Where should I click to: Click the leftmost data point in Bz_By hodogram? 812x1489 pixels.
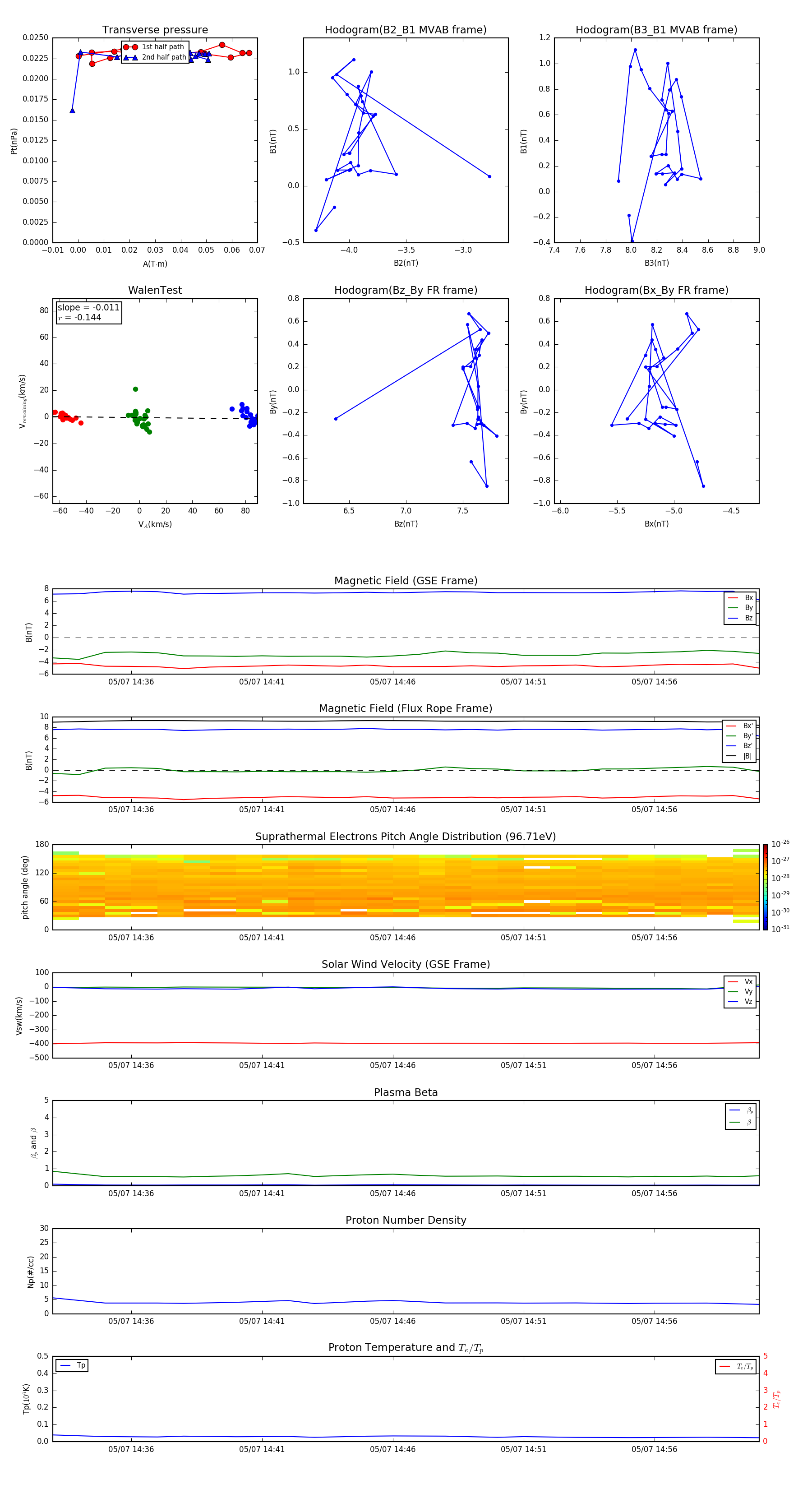click(336, 418)
